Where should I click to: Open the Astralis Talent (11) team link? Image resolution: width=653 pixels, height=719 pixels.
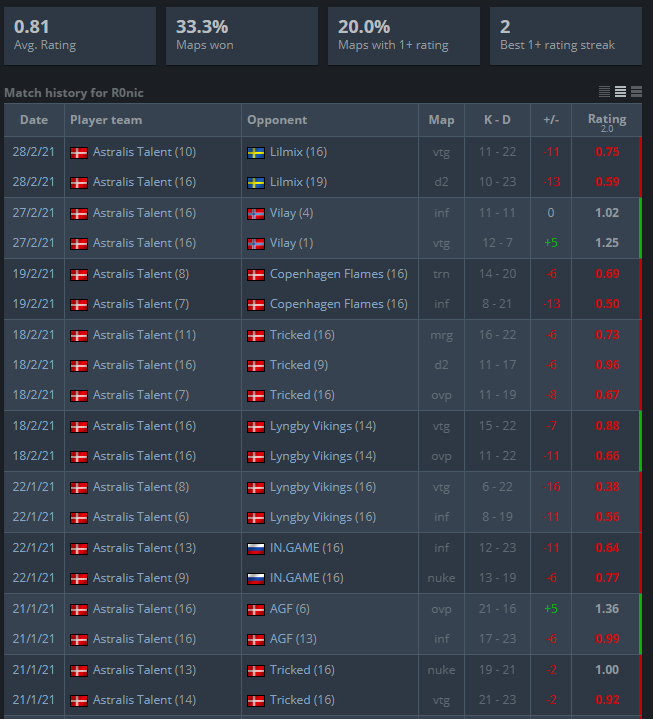click(144, 335)
